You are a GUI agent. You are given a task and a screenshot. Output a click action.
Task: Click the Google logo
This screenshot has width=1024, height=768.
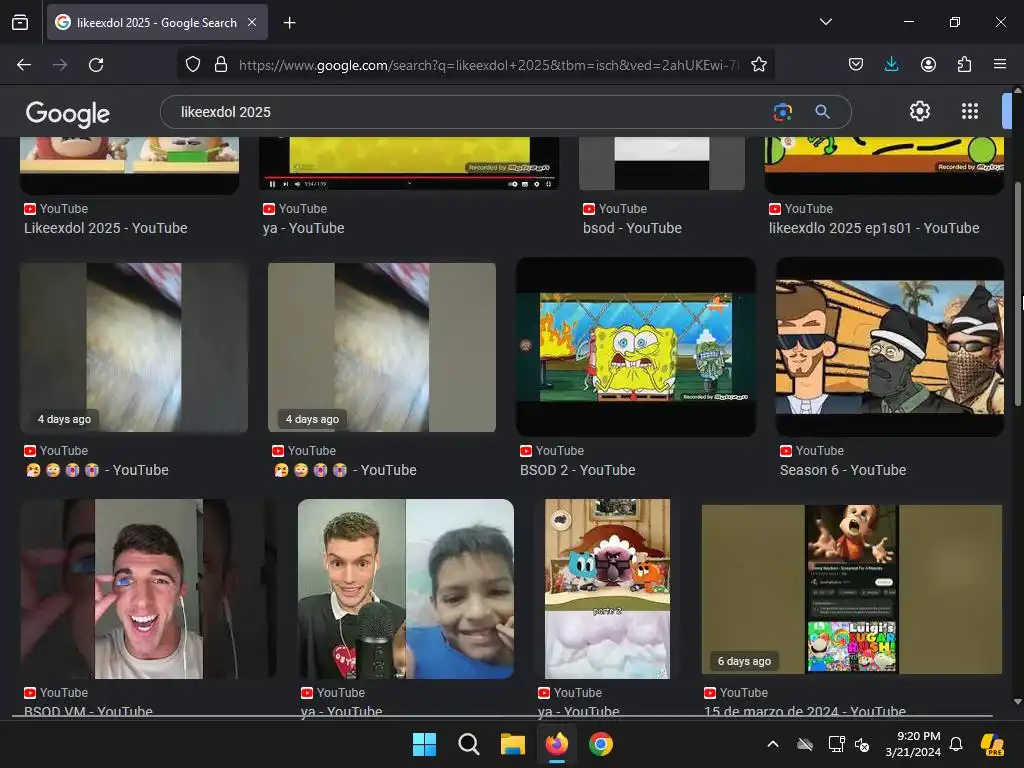point(67,114)
